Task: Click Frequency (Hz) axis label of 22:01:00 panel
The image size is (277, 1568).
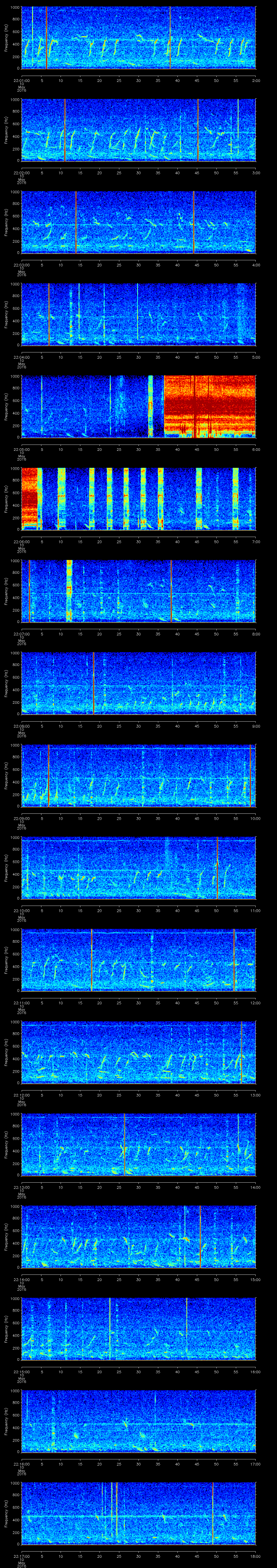Action: coord(6,38)
